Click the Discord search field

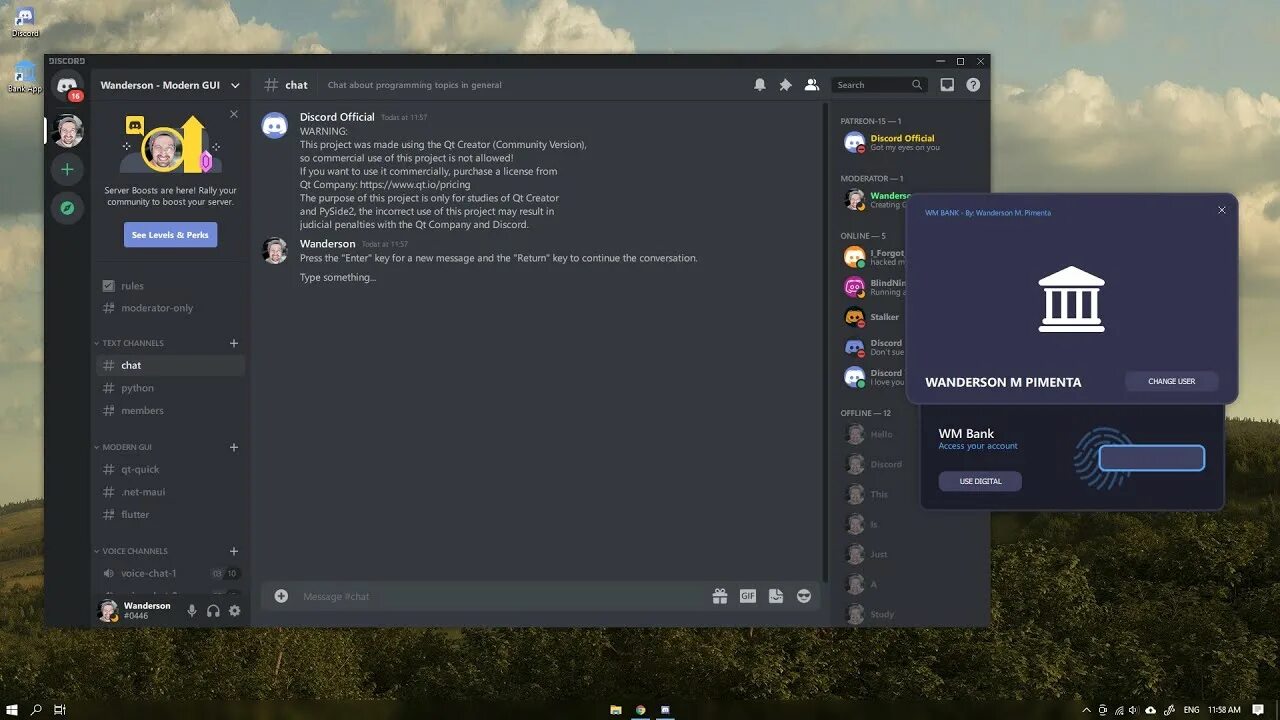click(882, 85)
